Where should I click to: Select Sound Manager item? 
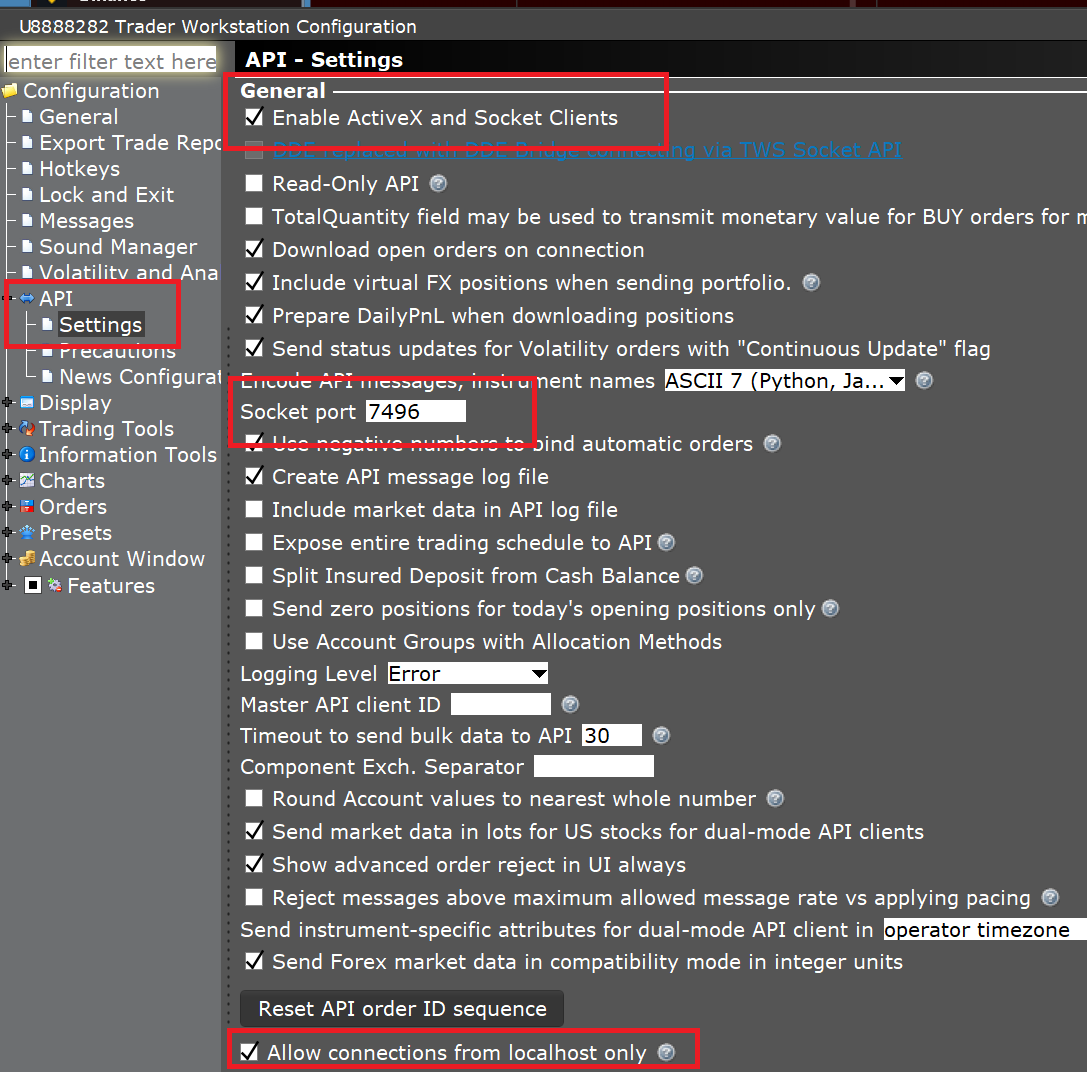point(118,246)
